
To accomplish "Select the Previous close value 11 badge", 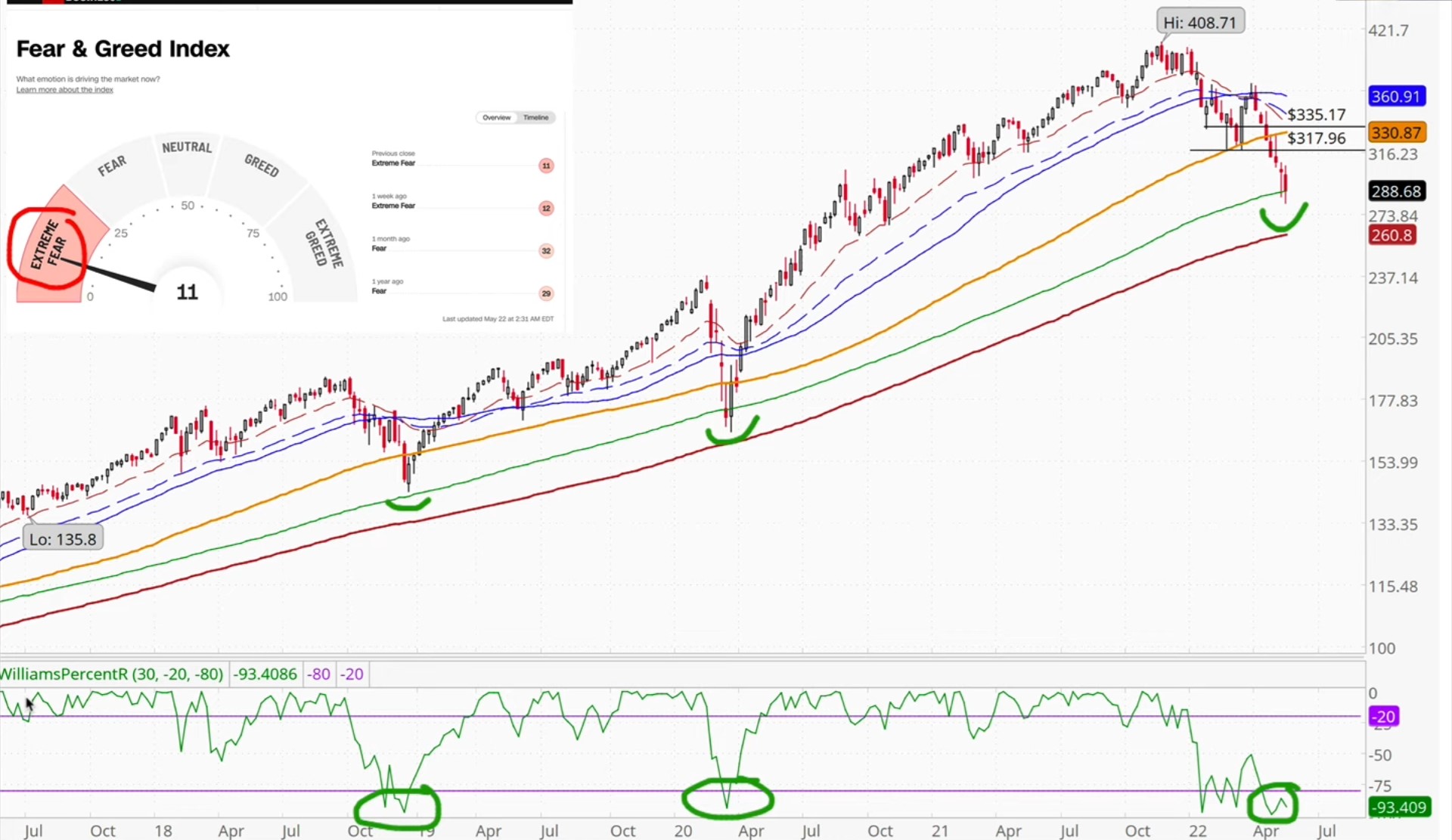I will click(x=546, y=166).
